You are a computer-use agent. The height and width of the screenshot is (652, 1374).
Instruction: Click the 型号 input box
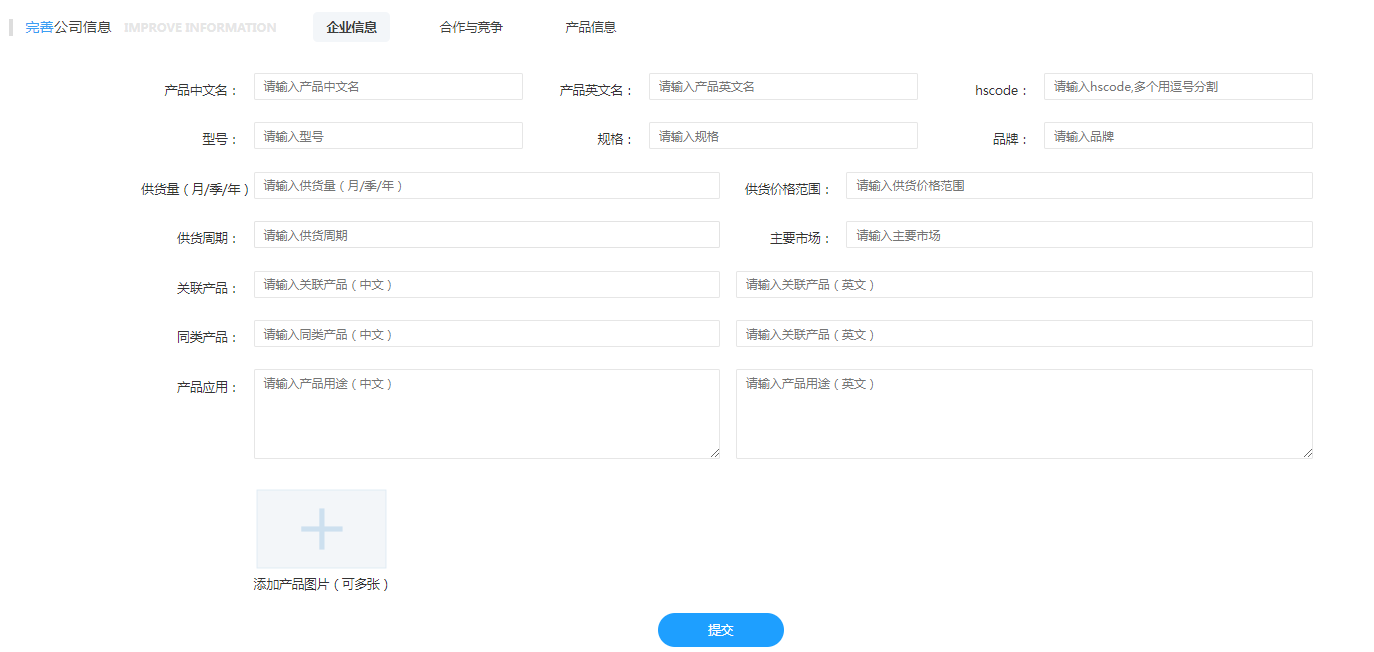point(388,136)
